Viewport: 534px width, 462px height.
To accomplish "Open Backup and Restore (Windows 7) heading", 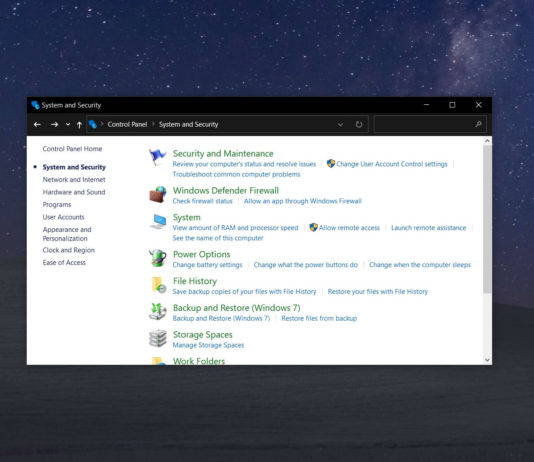I will click(236, 308).
